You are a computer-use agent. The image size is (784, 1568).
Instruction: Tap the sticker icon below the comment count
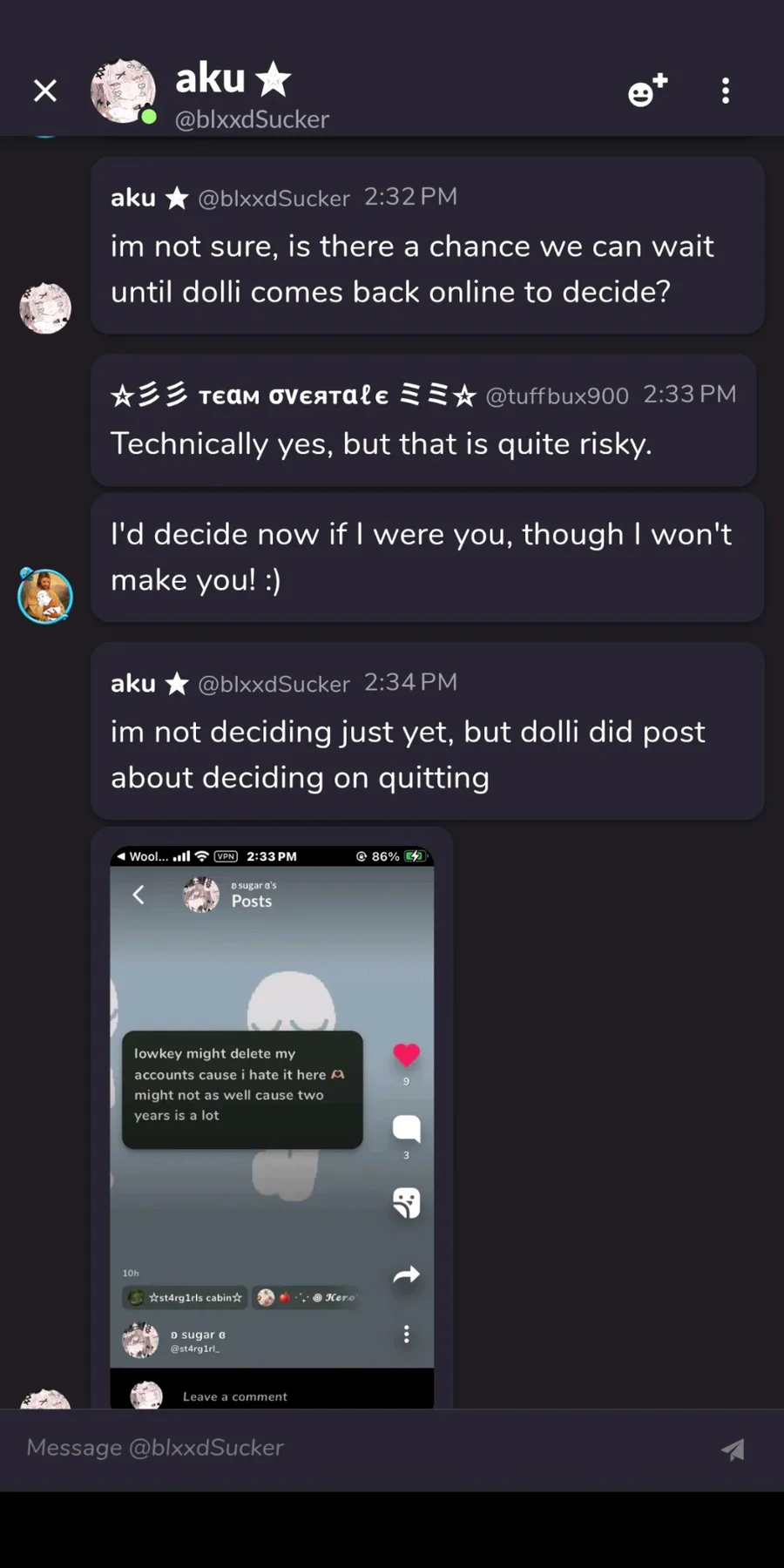point(407,1203)
